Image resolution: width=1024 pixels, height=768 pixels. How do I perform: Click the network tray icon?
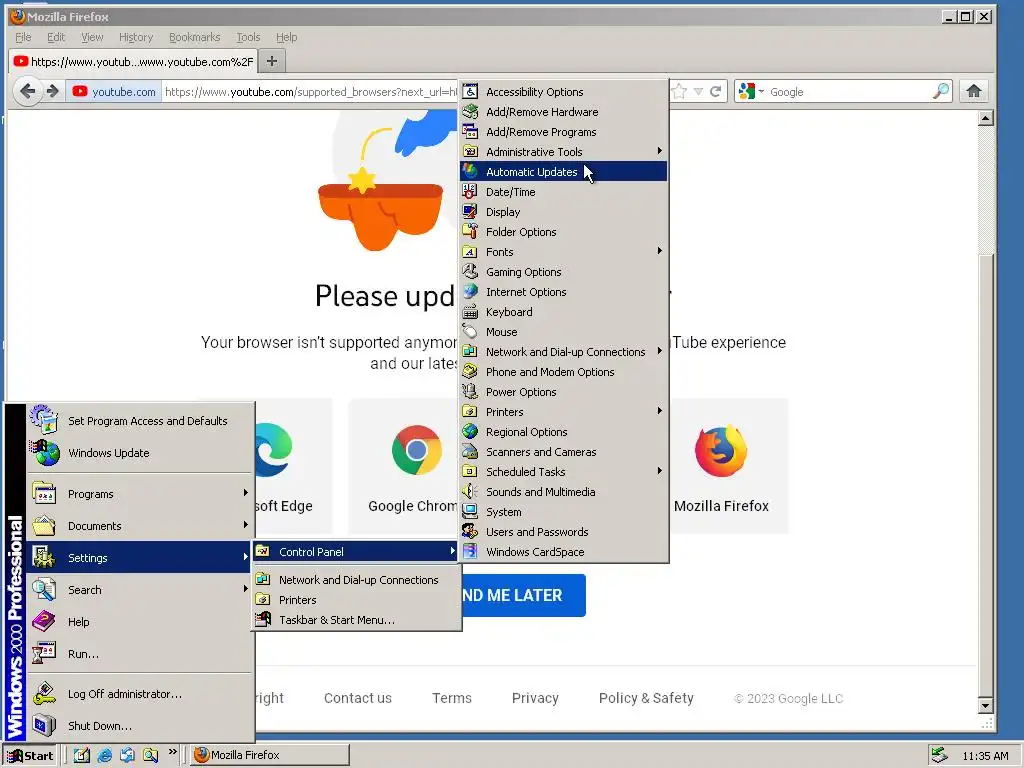coord(939,755)
